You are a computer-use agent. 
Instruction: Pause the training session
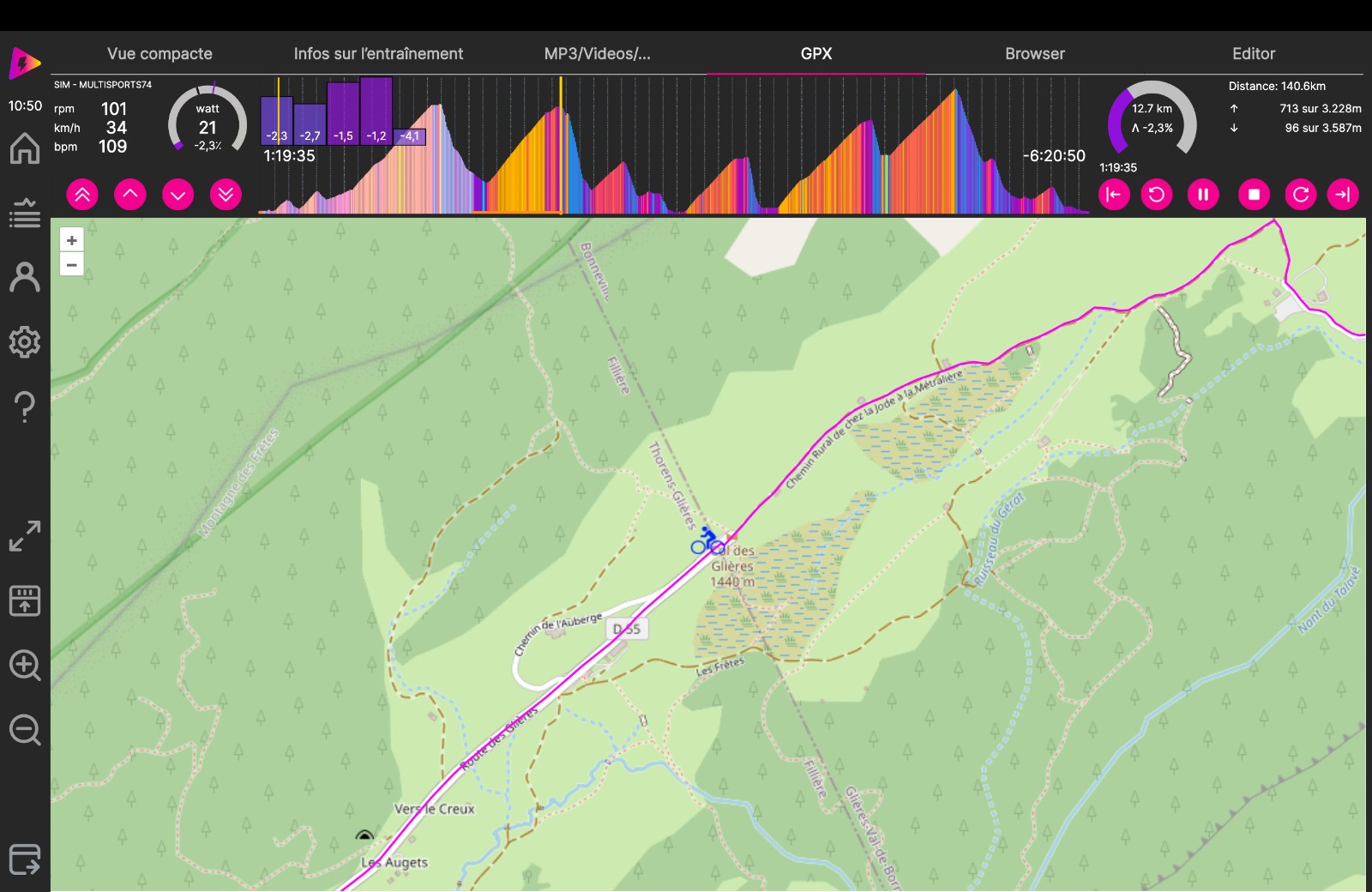(1203, 195)
